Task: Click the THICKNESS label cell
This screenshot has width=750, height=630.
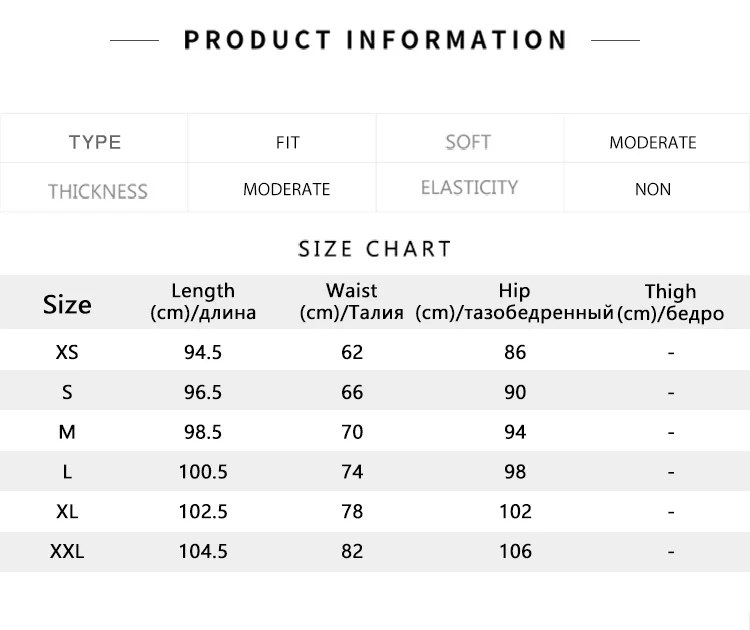Action: (x=94, y=188)
